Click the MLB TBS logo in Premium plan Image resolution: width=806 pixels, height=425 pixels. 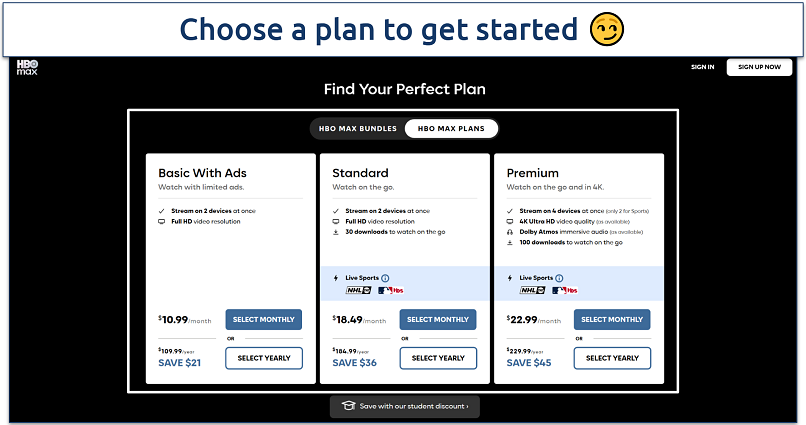(x=565, y=290)
